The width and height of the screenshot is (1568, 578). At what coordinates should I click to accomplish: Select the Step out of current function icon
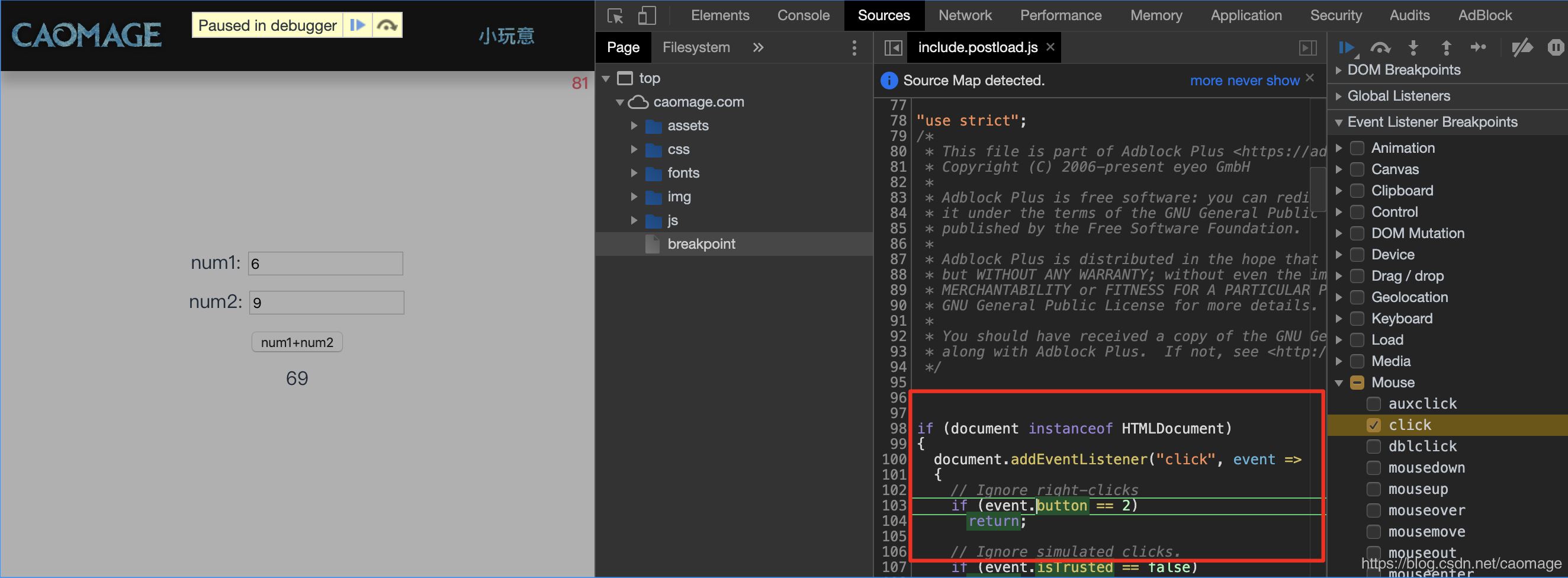click(1447, 47)
